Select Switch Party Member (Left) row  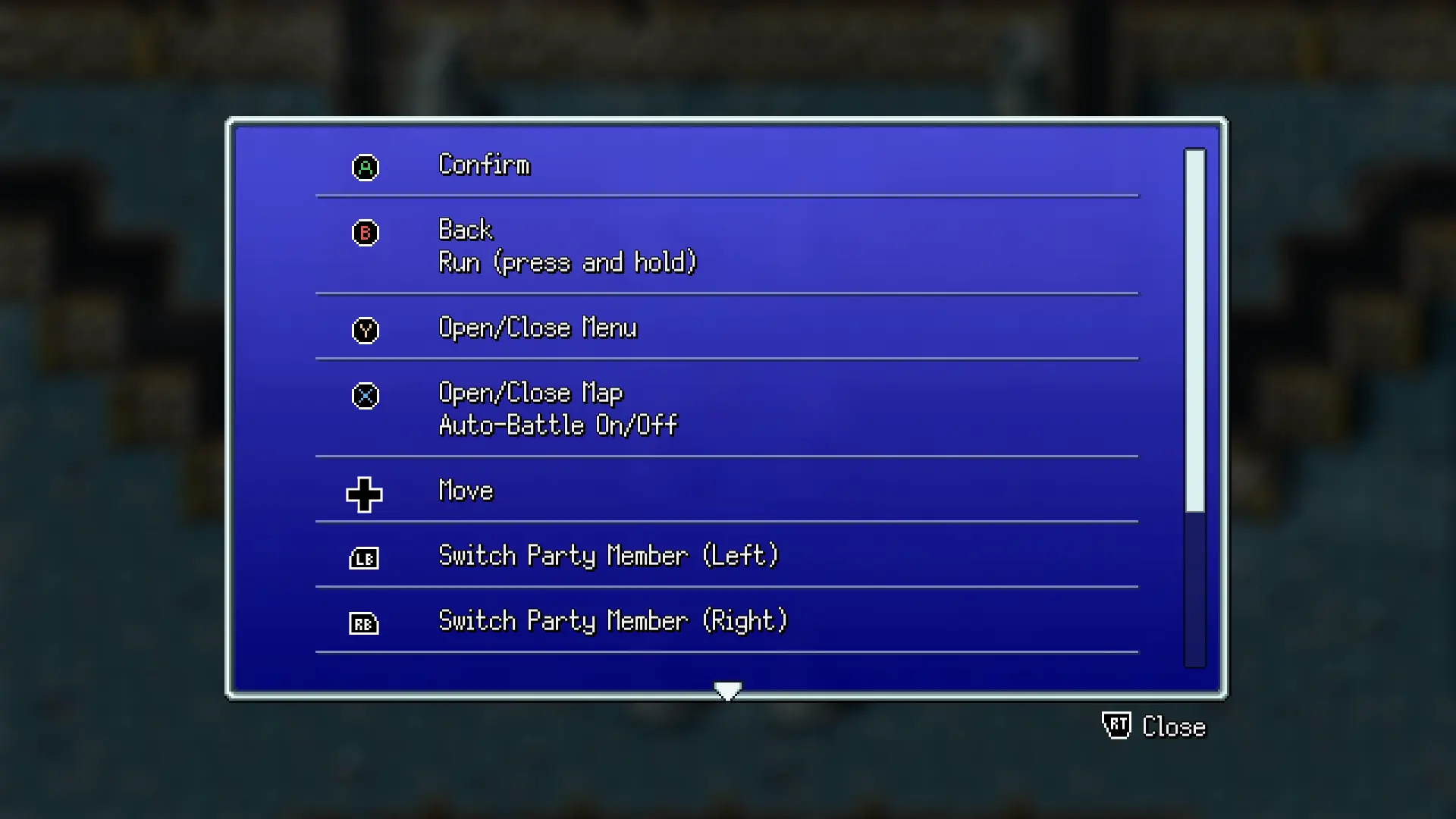[x=726, y=554]
